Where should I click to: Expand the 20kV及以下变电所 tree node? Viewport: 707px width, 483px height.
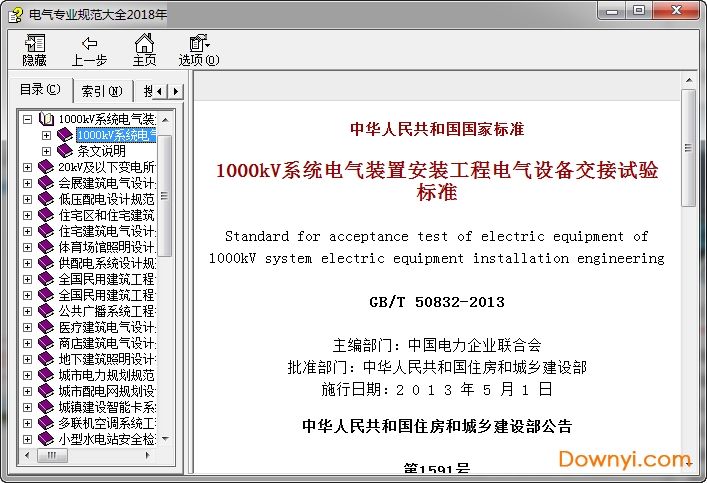(x=27, y=167)
